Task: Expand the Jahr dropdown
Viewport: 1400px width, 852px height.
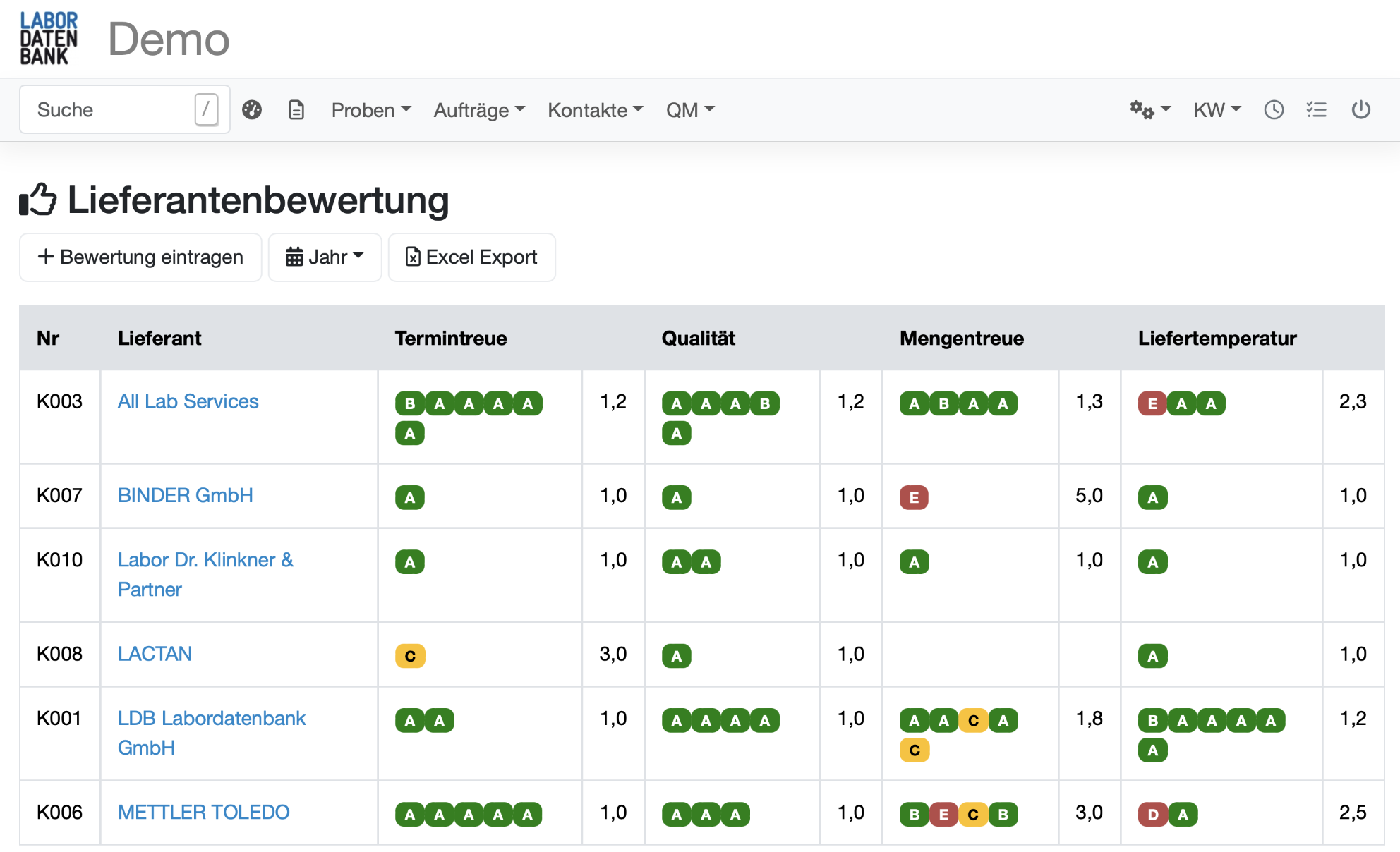Action: pyautogui.click(x=325, y=257)
